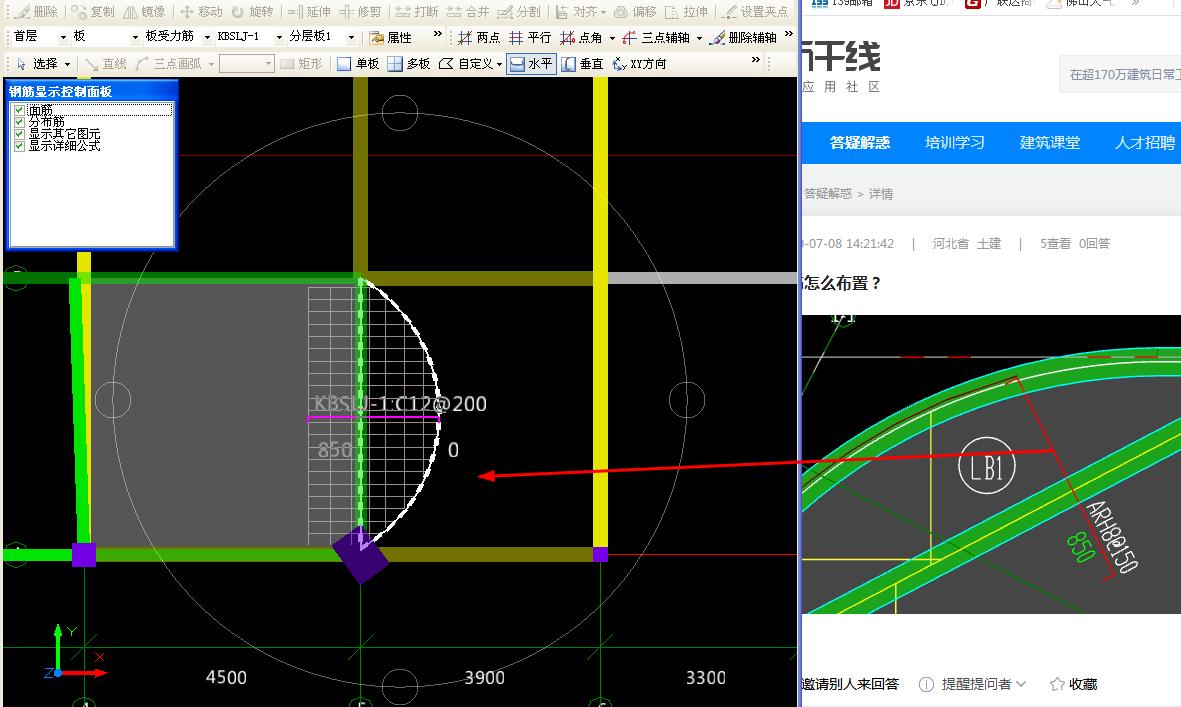Open the 培训学习 tab in browser

coord(954,142)
